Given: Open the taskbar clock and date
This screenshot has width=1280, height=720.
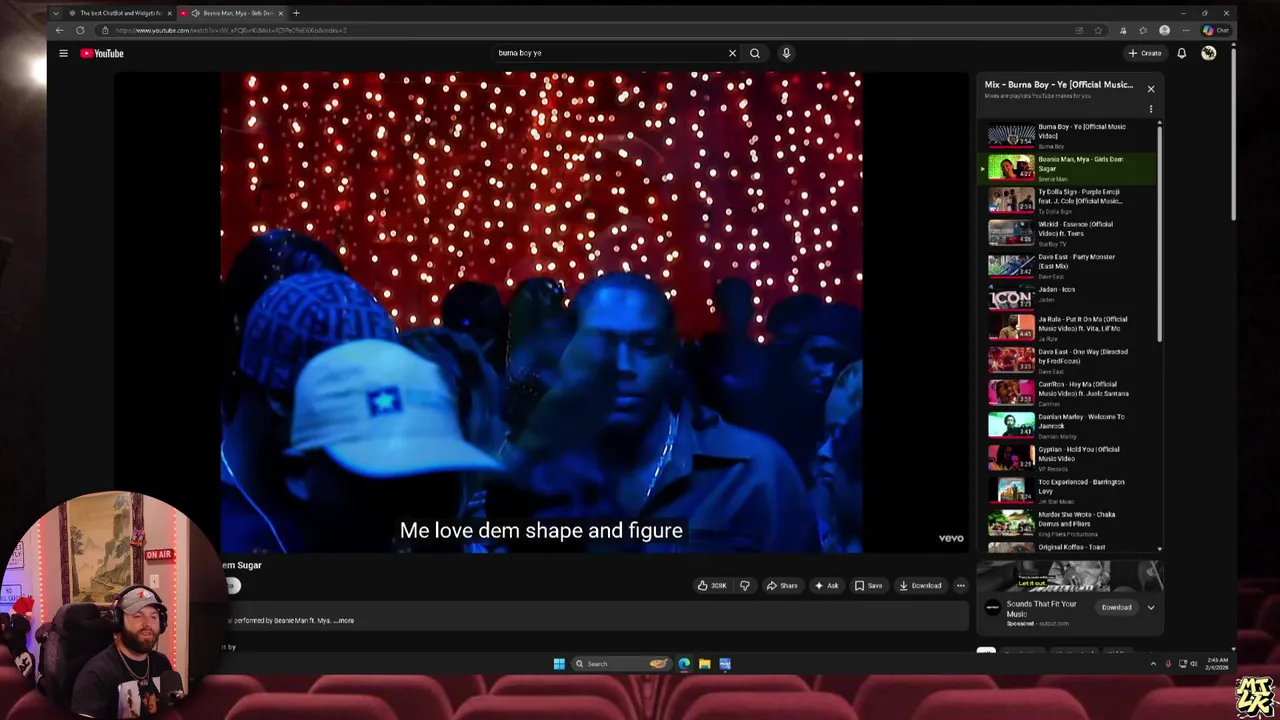Looking at the screenshot, I should click(1217, 663).
